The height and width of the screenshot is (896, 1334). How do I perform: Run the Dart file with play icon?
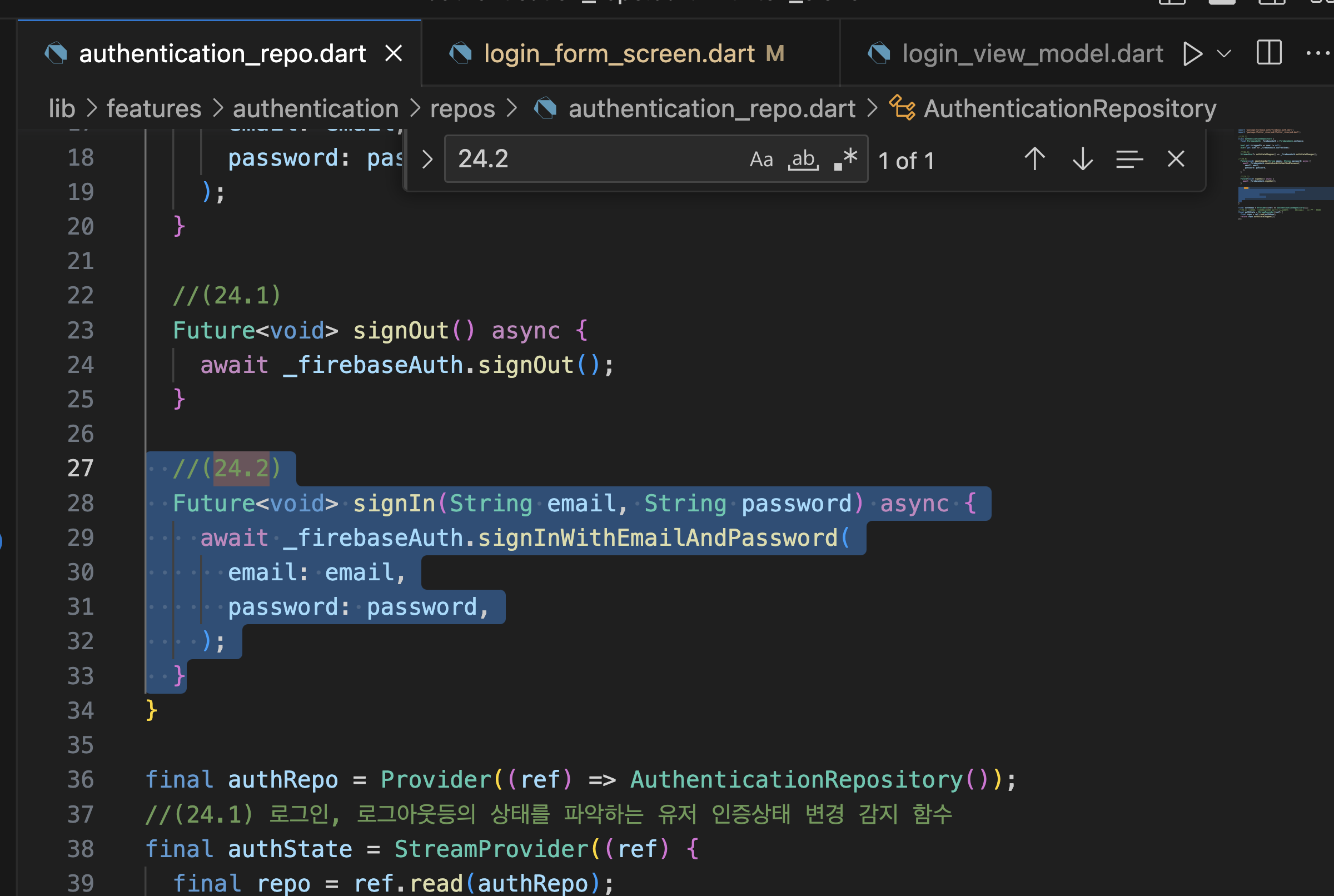click(1192, 54)
